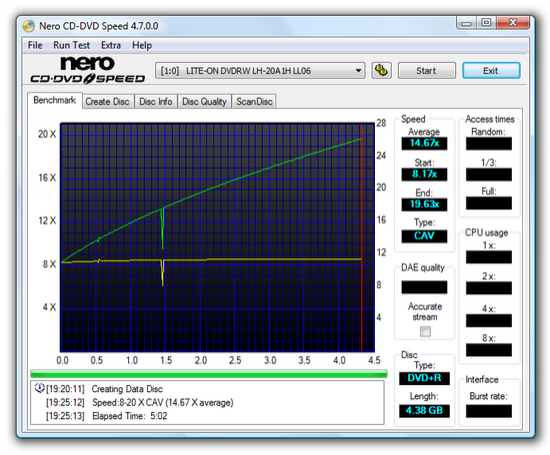Select log line Speed:8-20 X CAV

(163, 403)
